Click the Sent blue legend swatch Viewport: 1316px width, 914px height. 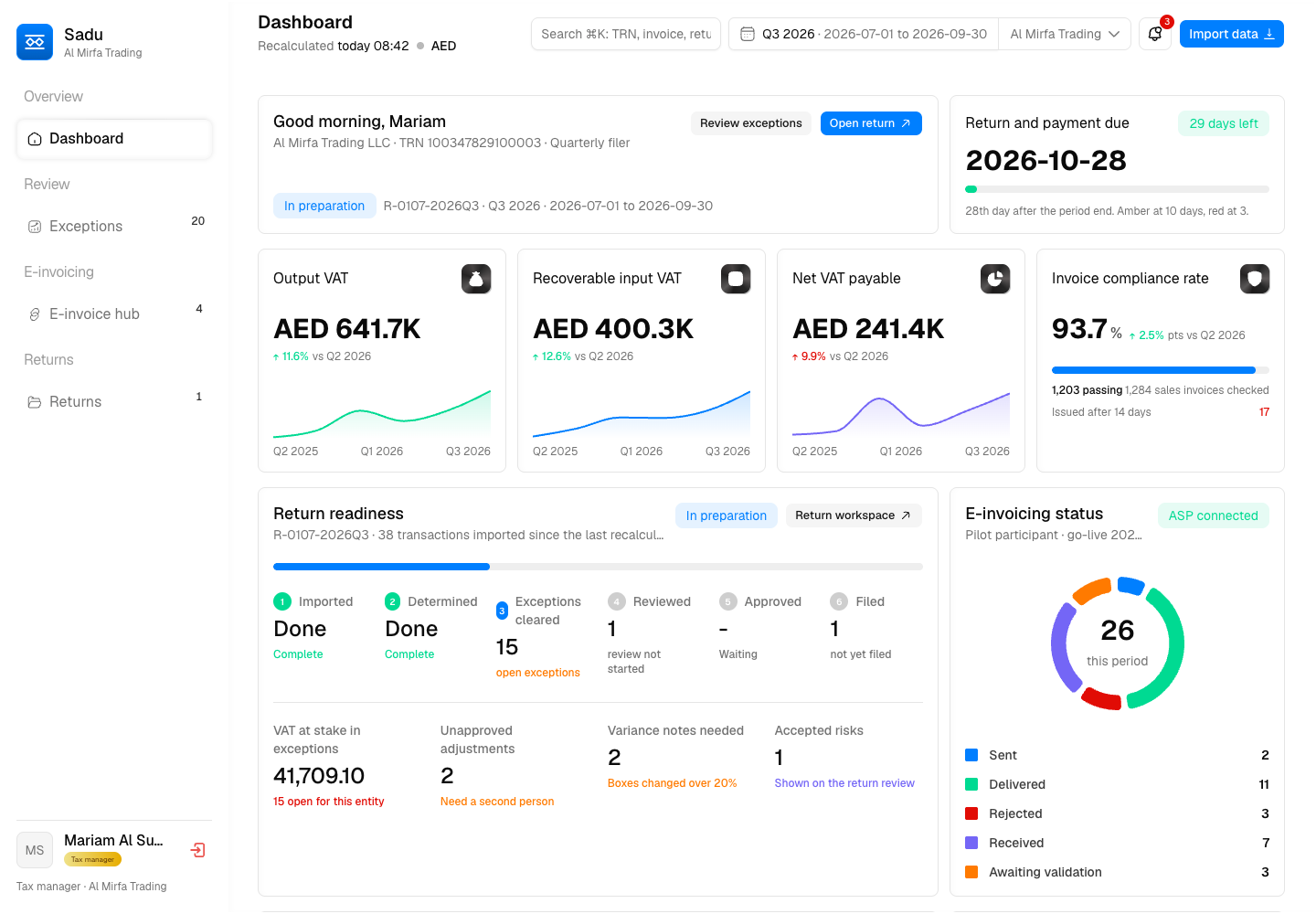972,755
